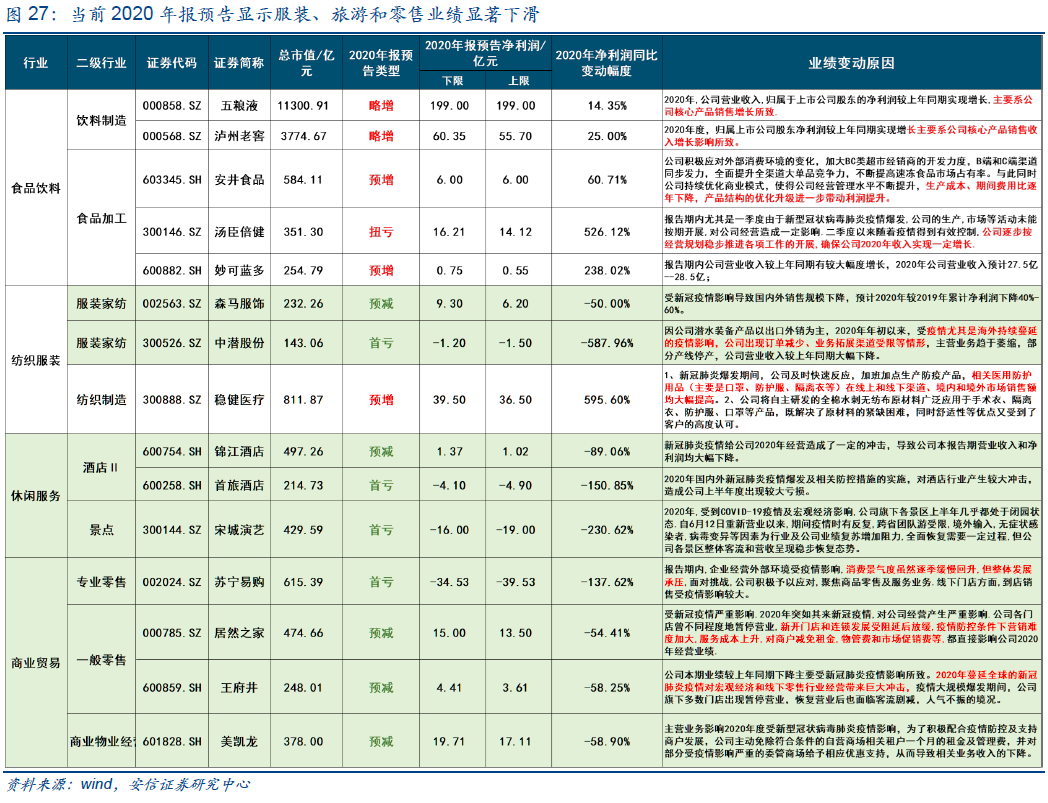Click the 美凯龙 name cell
Image resolution: width=1048 pixels, height=803 pixels.
pos(239,742)
